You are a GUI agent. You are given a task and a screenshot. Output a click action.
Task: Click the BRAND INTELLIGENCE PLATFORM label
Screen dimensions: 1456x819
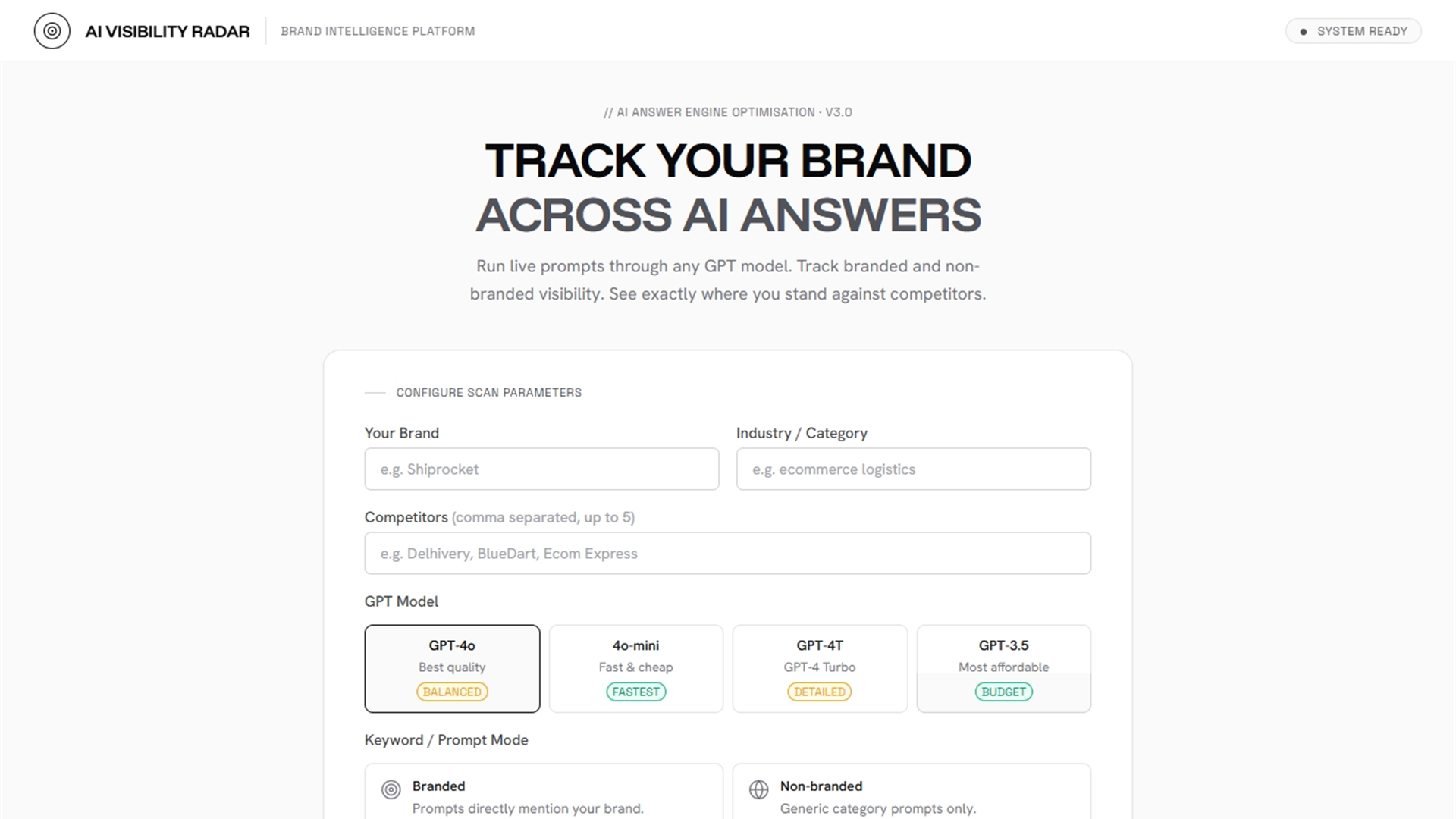pyautogui.click(x=378, y=31)
